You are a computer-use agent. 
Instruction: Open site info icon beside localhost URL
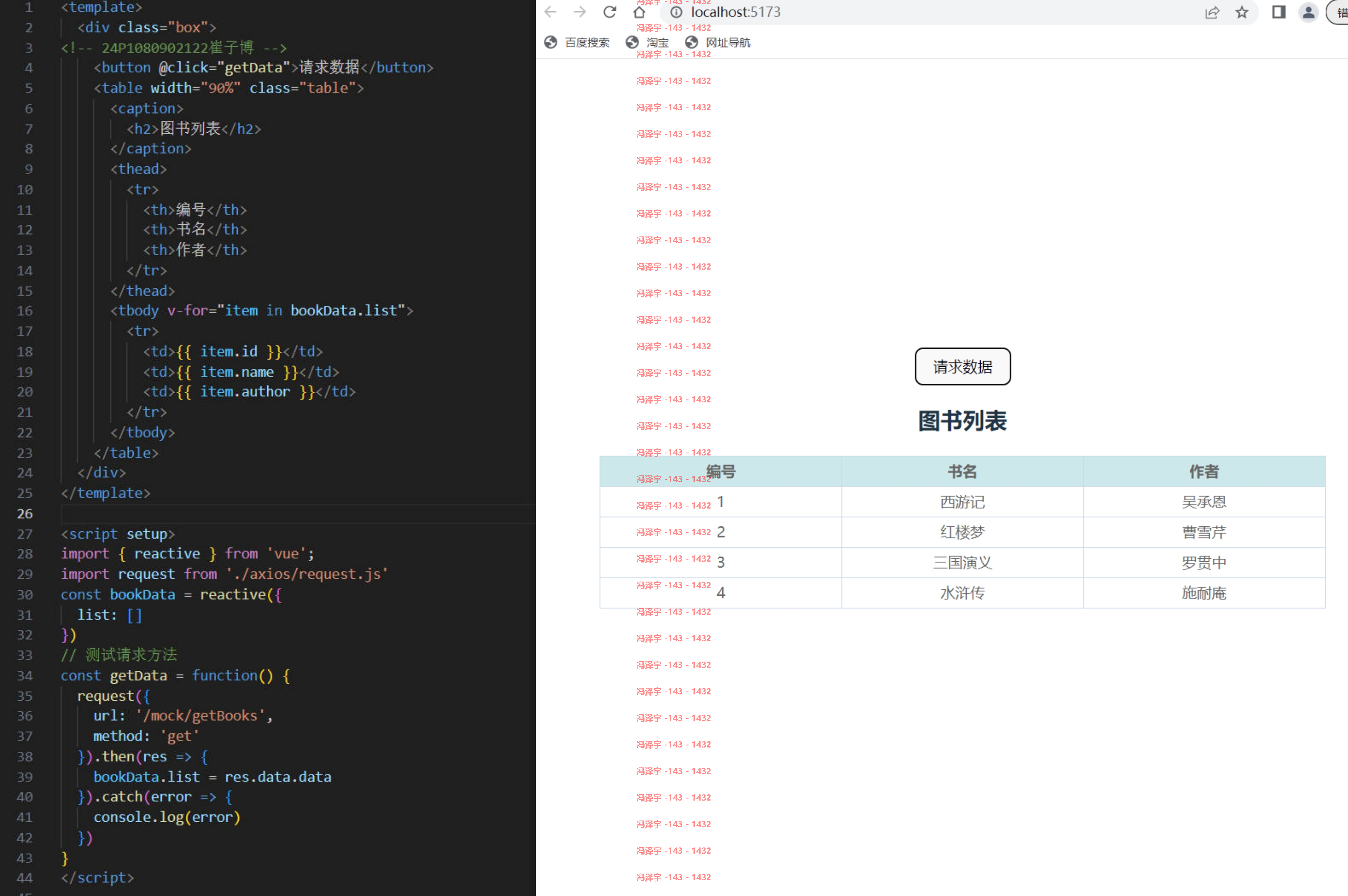tap(676, 12)
